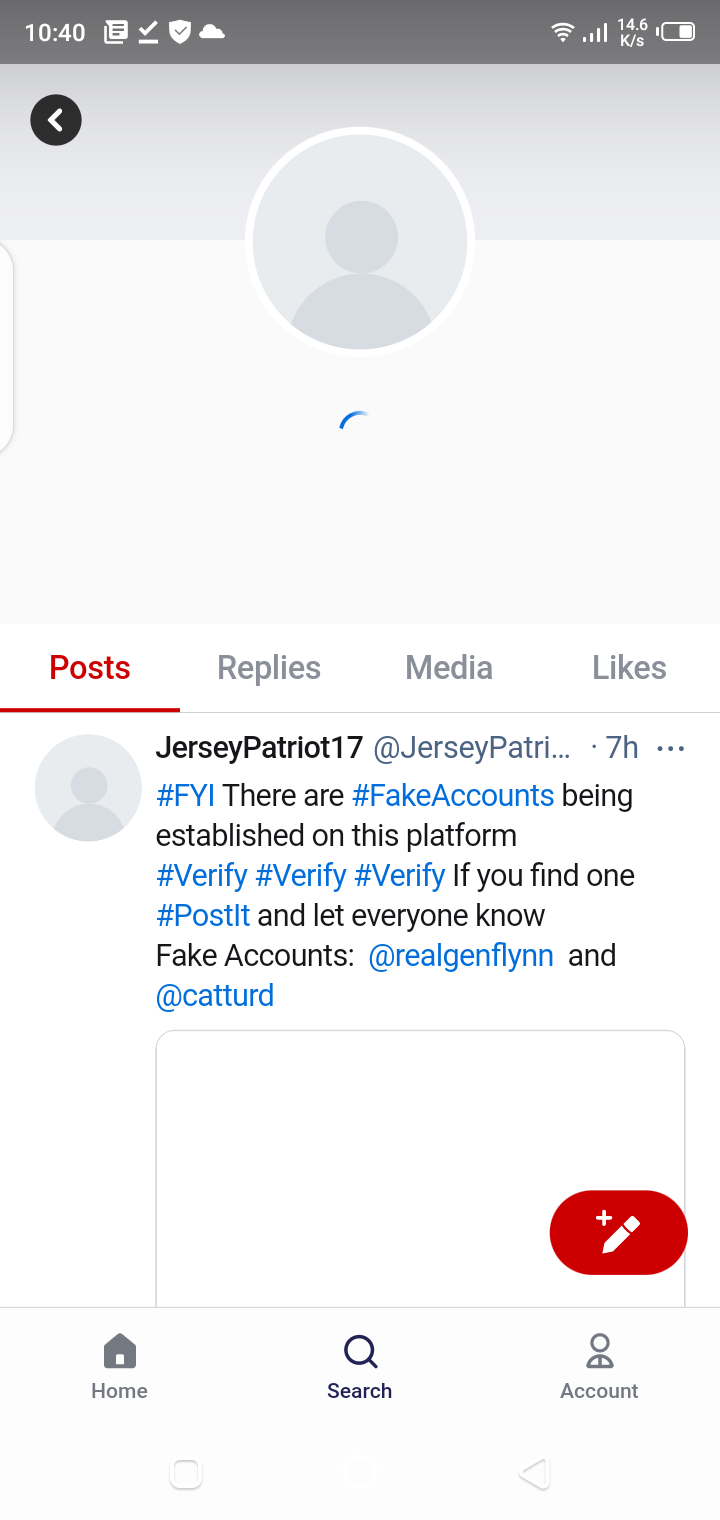720x1520 pixels.
Task: Tap the #FYI hashtag
Action: (186, 796)
